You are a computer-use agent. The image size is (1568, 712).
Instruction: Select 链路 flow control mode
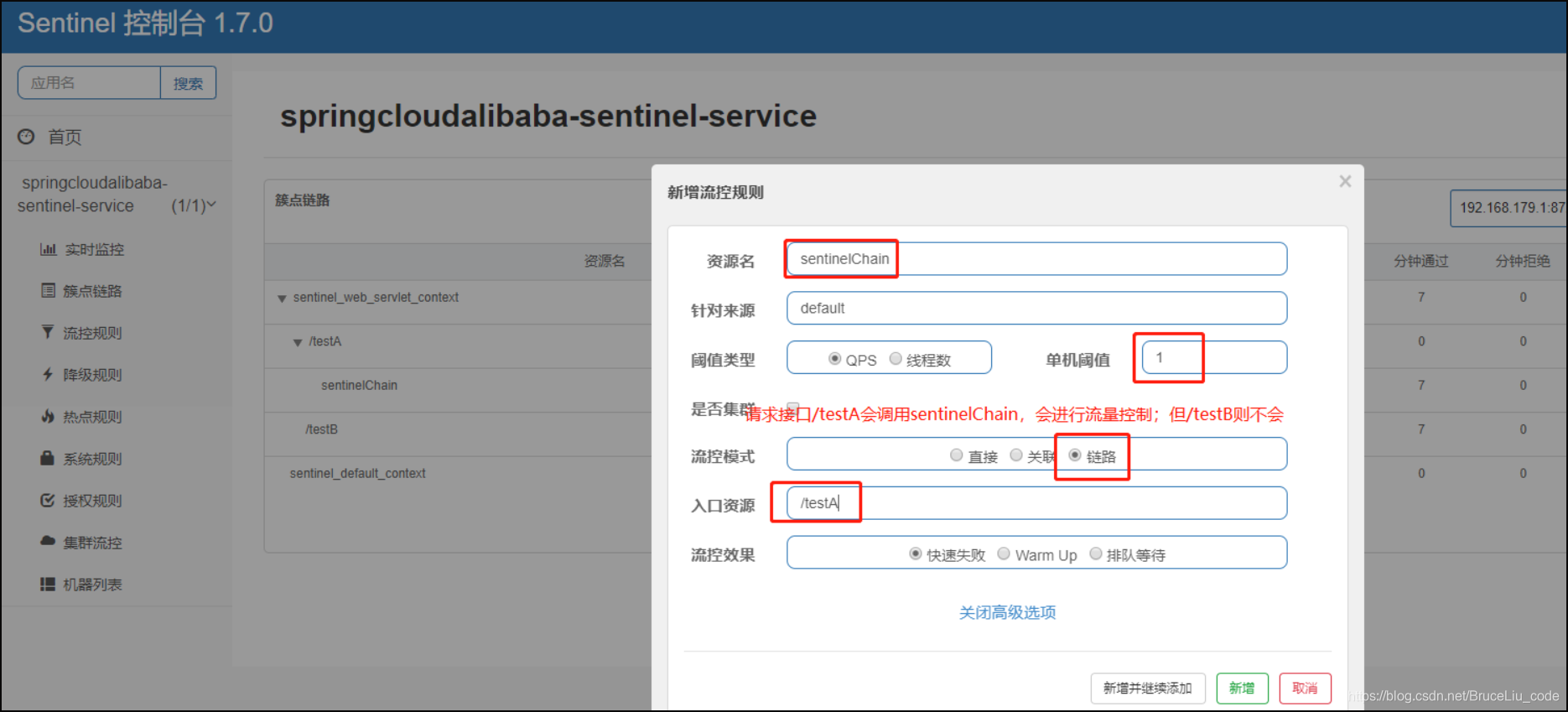(x=1075, y=455)
